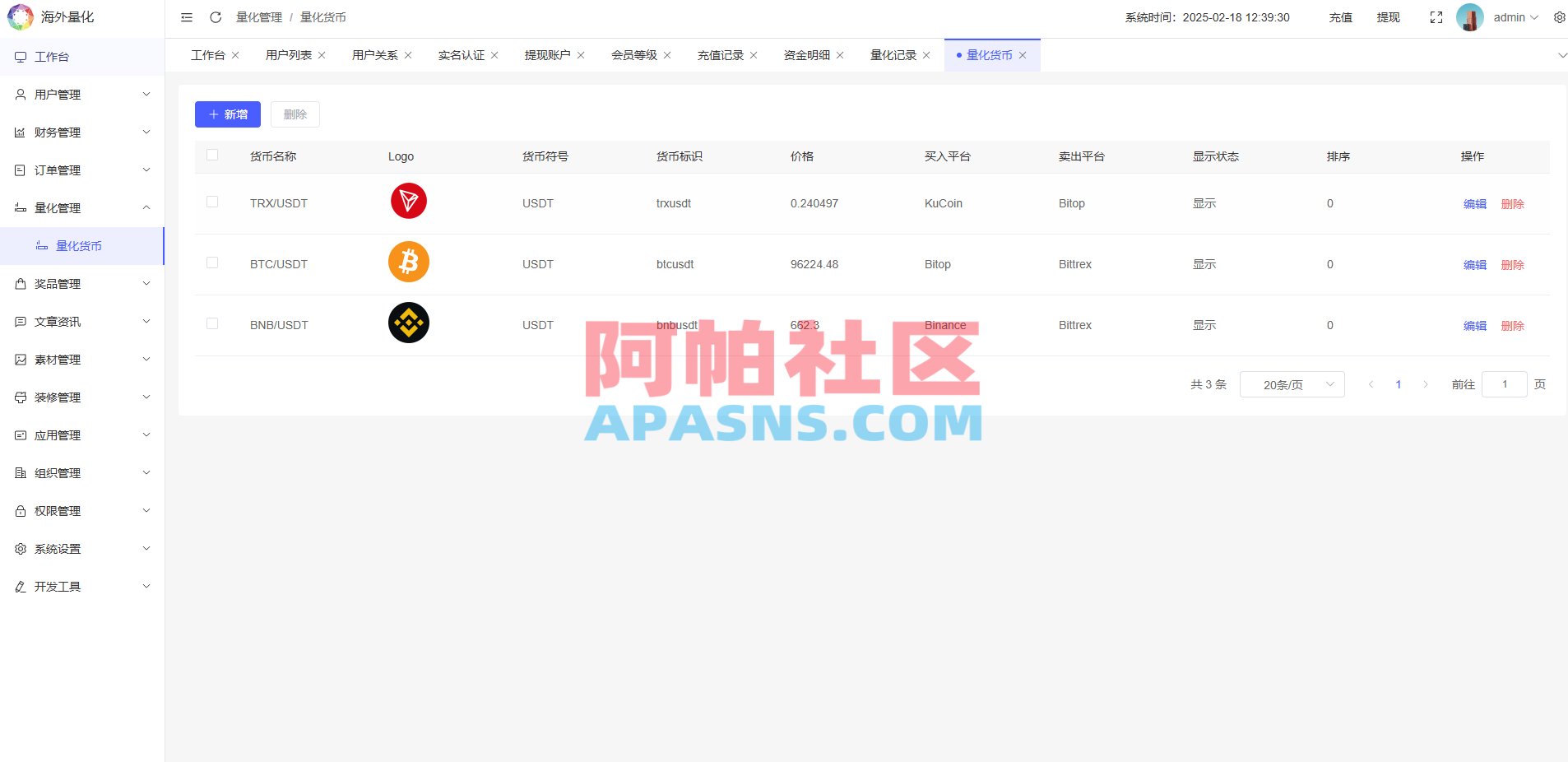
Task: Click the 工作台 dashboard icon in sidebar
Action: click(21, 56)
